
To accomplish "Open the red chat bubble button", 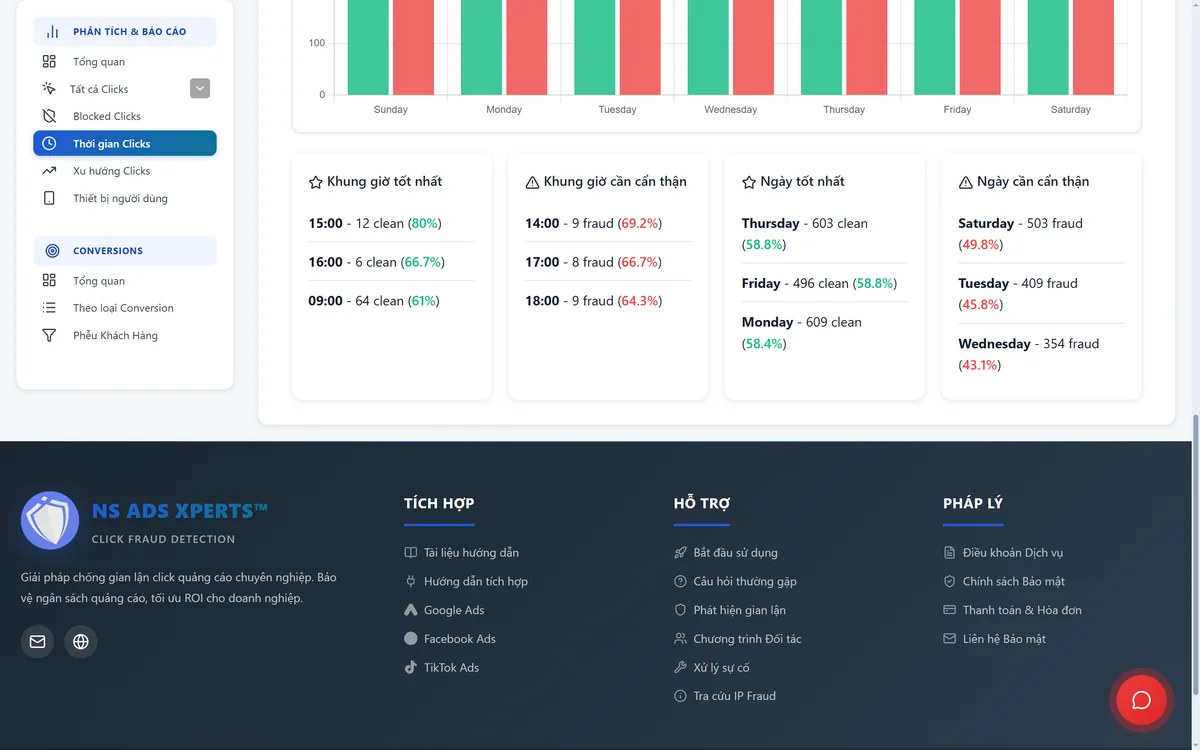I will pos(1141,700).
